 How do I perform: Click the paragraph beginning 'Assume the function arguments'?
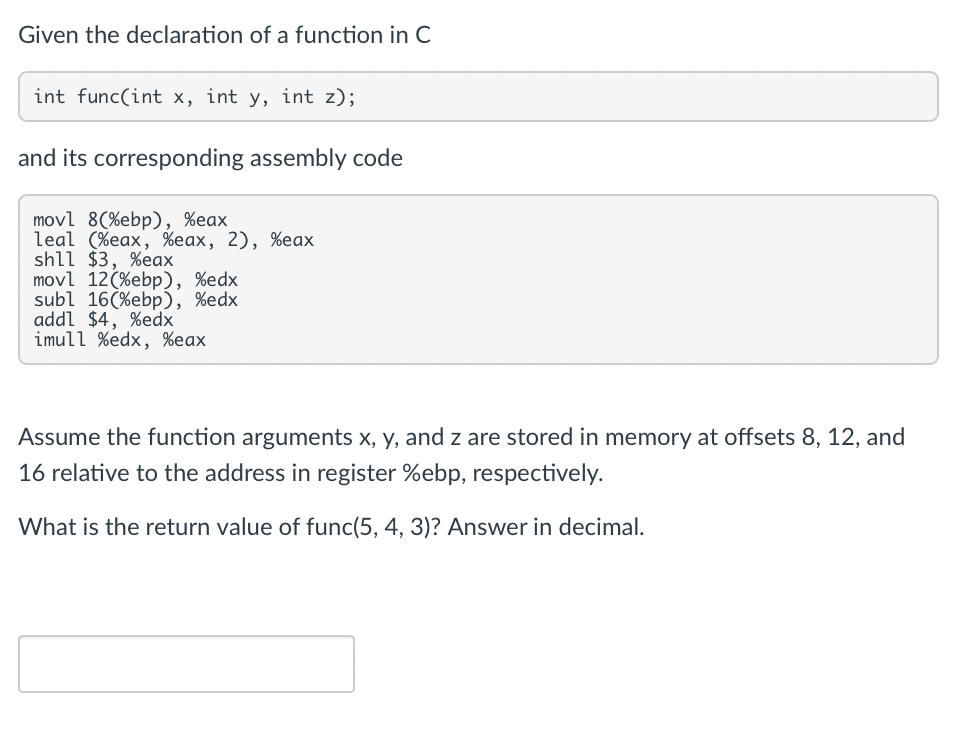coord(460,455)
